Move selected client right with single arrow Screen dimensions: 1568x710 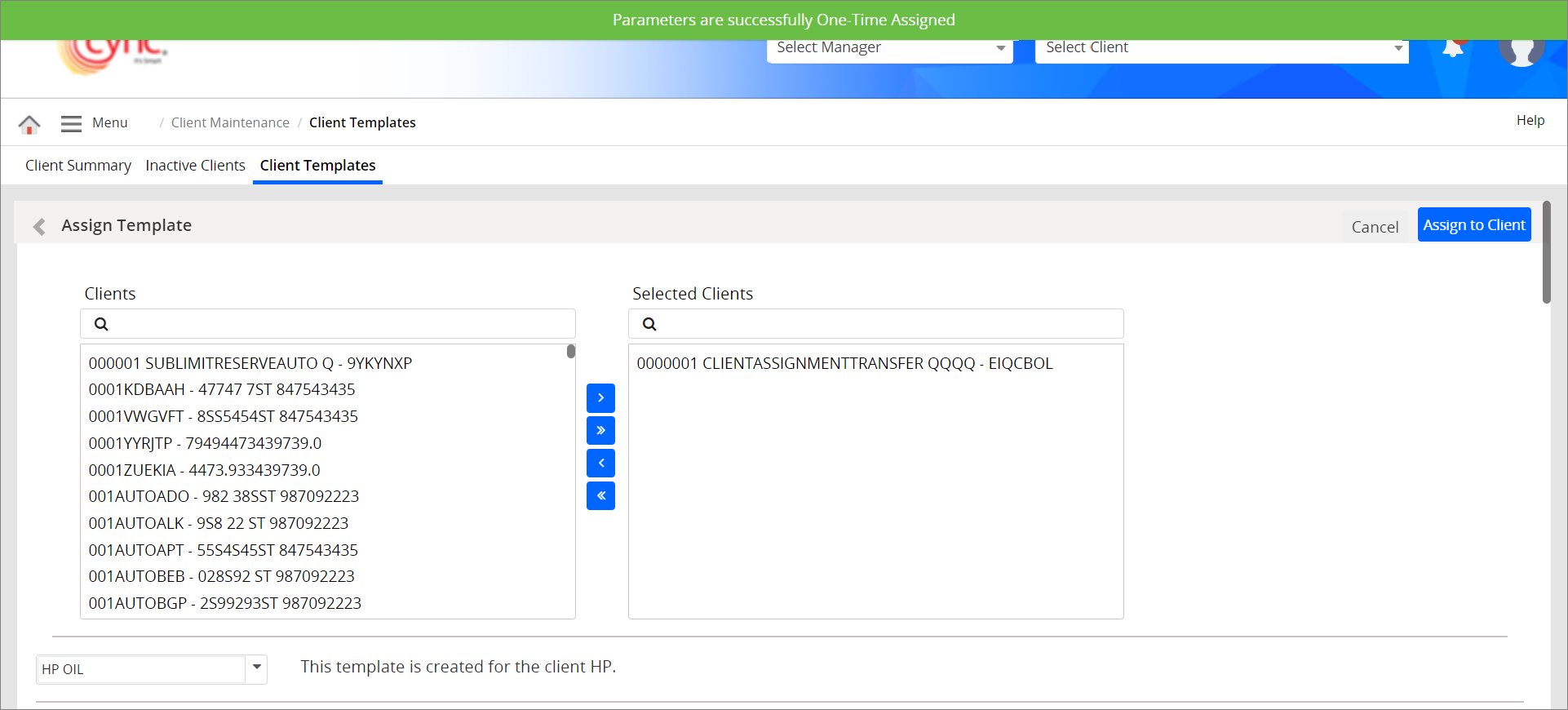600,398
